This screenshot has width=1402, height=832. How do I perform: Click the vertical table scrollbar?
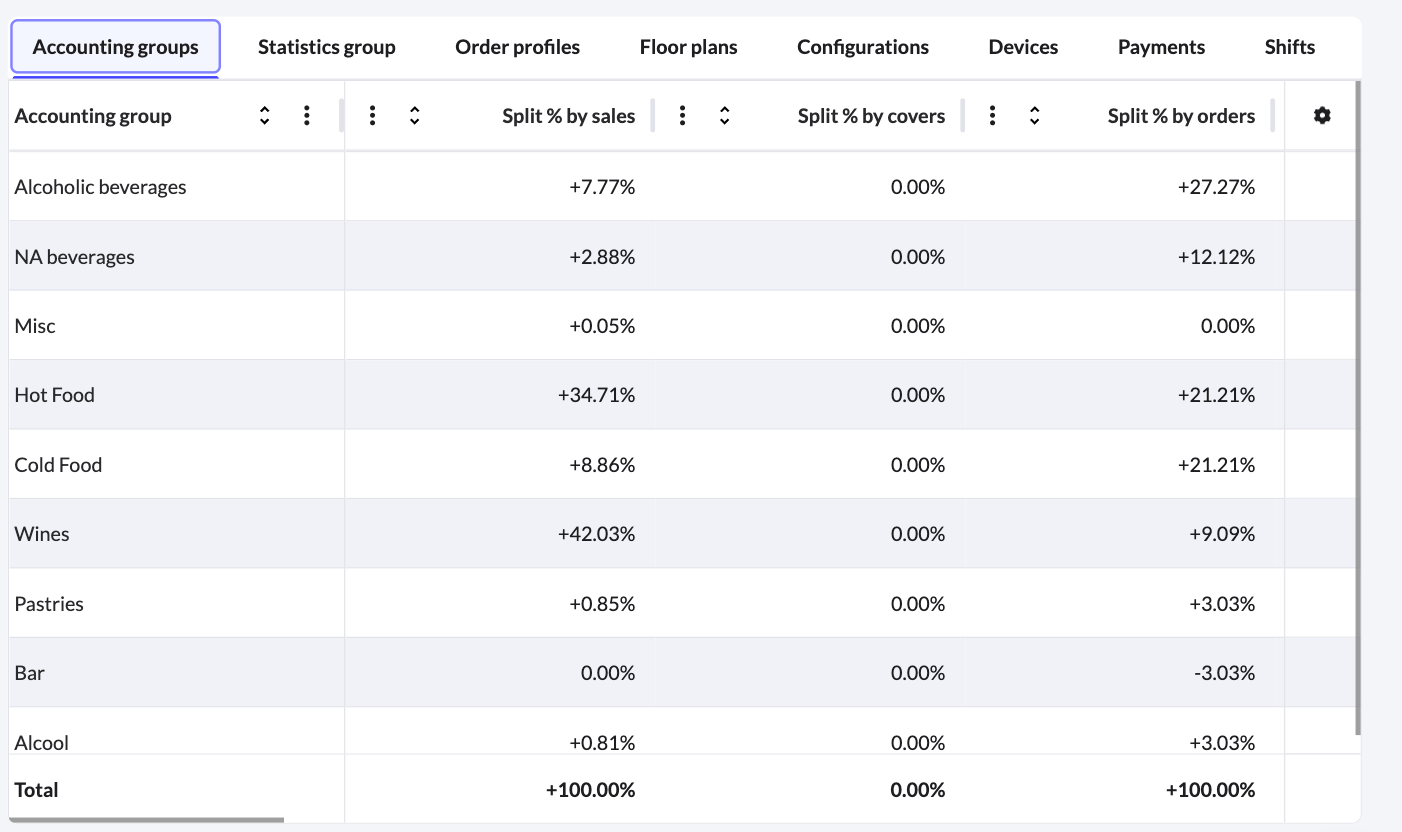coord(1357,400)
